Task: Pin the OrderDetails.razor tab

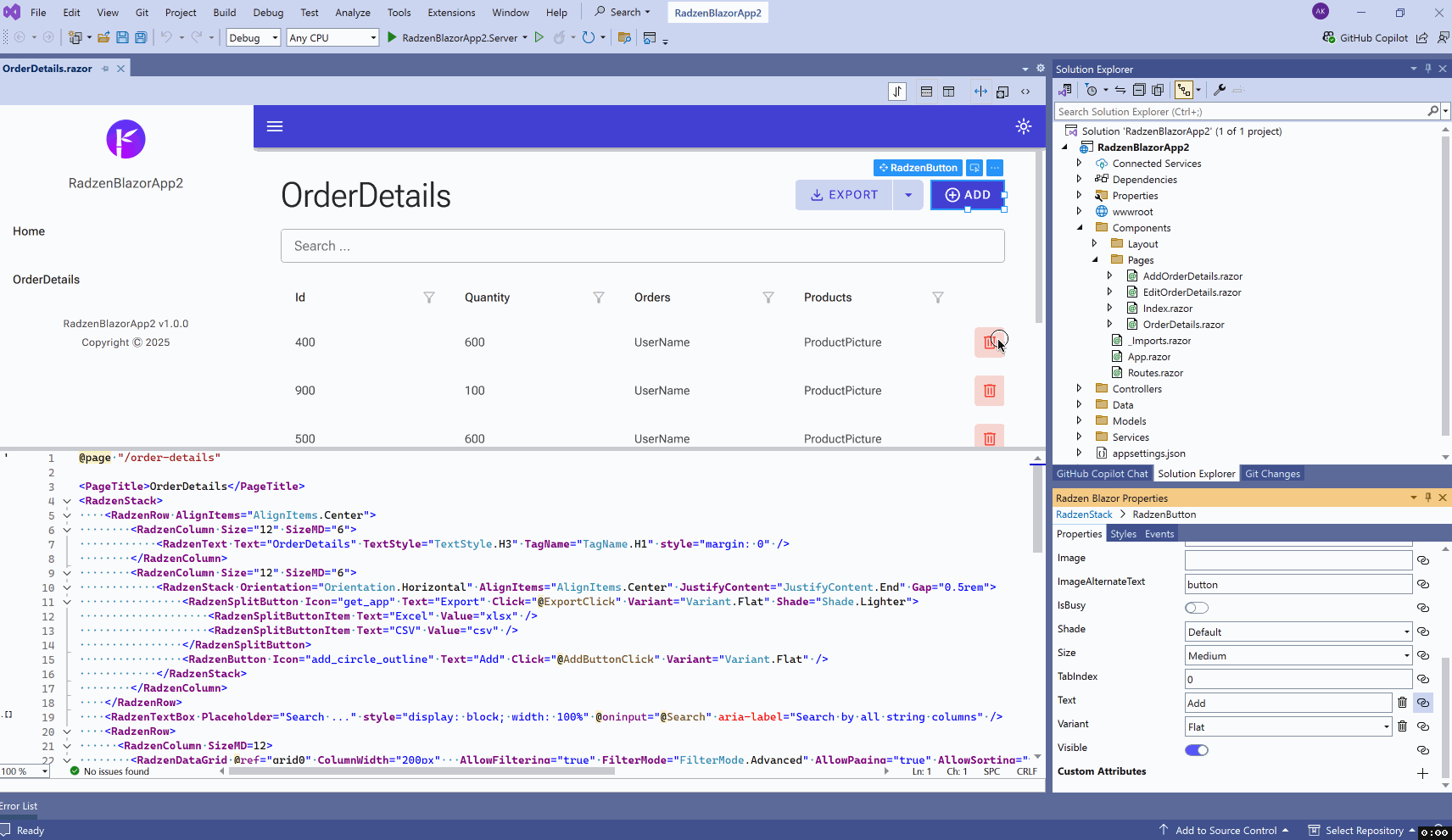Action: click(105, 69)
